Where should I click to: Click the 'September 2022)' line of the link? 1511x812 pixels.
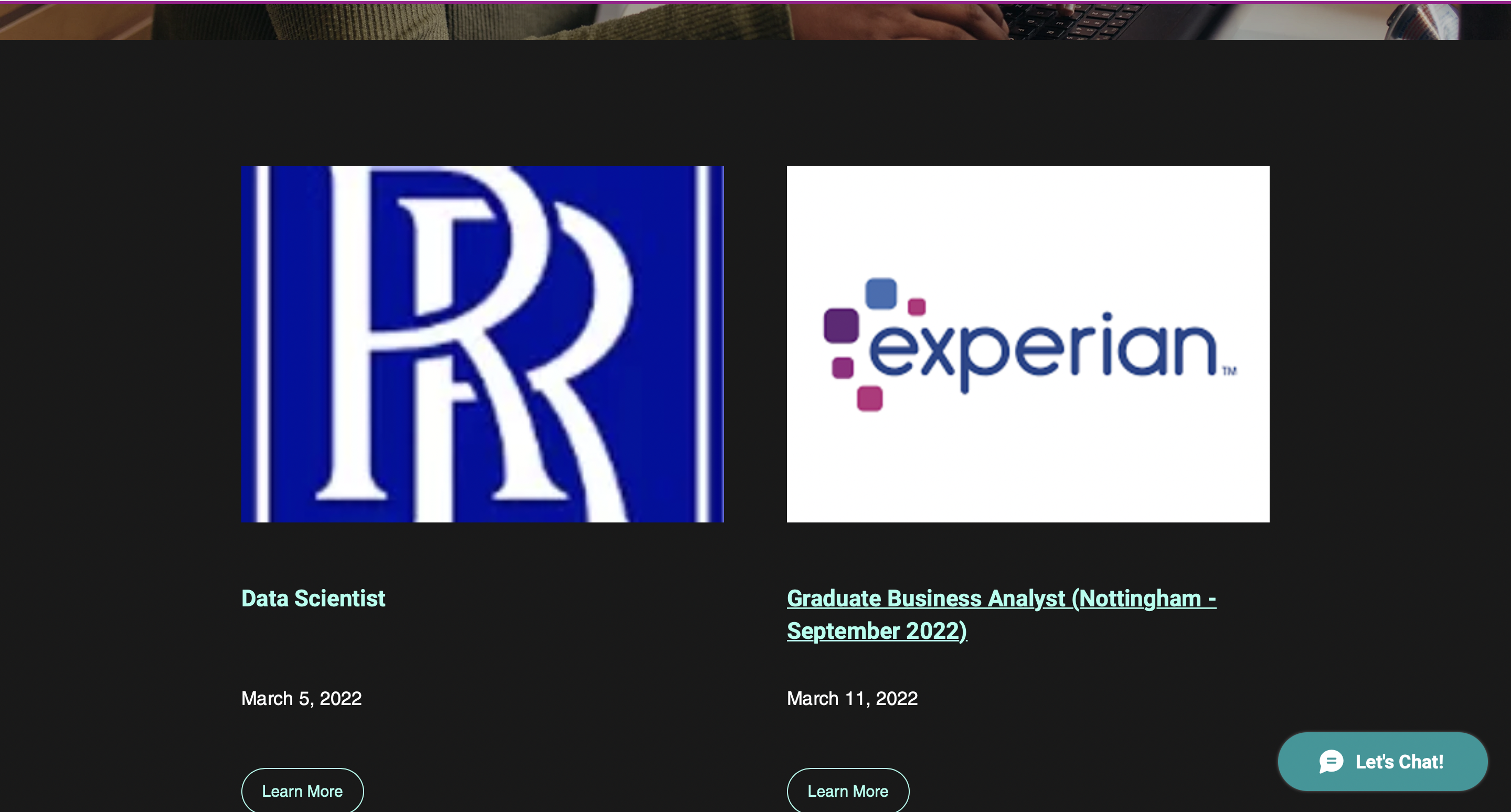click(876, 631)
